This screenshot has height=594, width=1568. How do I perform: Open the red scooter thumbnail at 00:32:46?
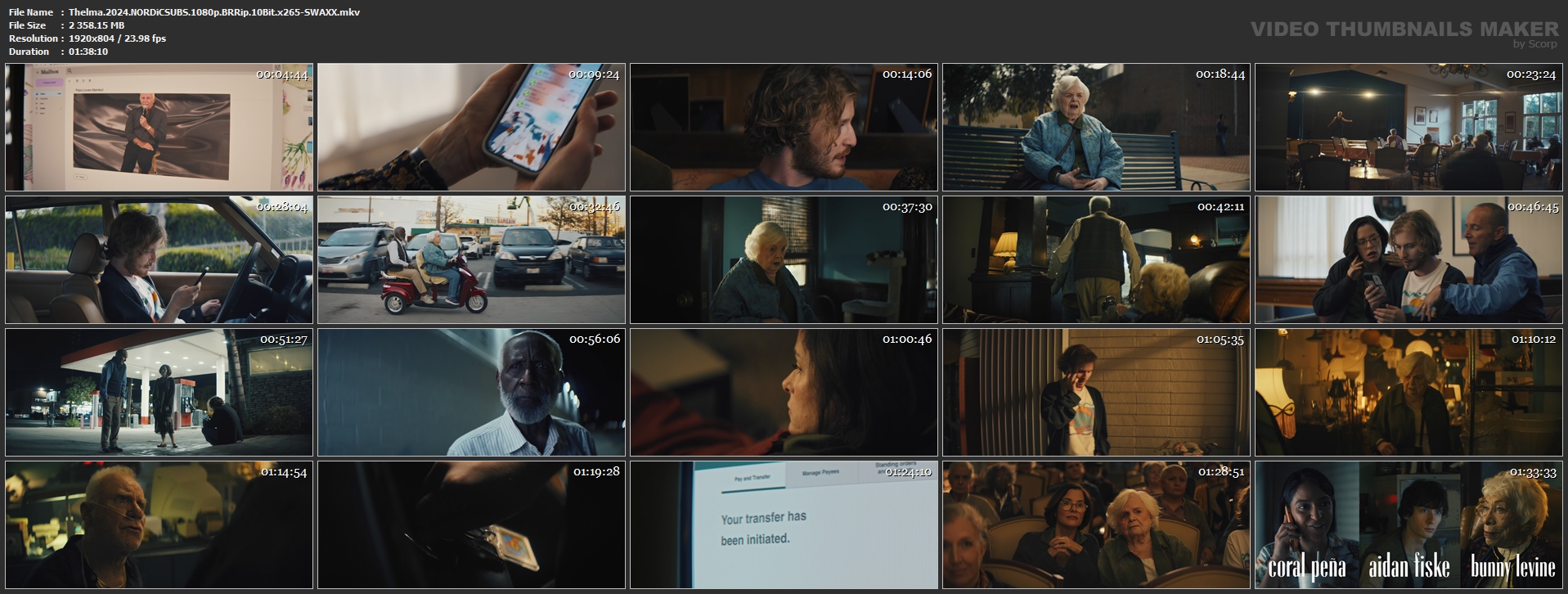click(471, 260)
